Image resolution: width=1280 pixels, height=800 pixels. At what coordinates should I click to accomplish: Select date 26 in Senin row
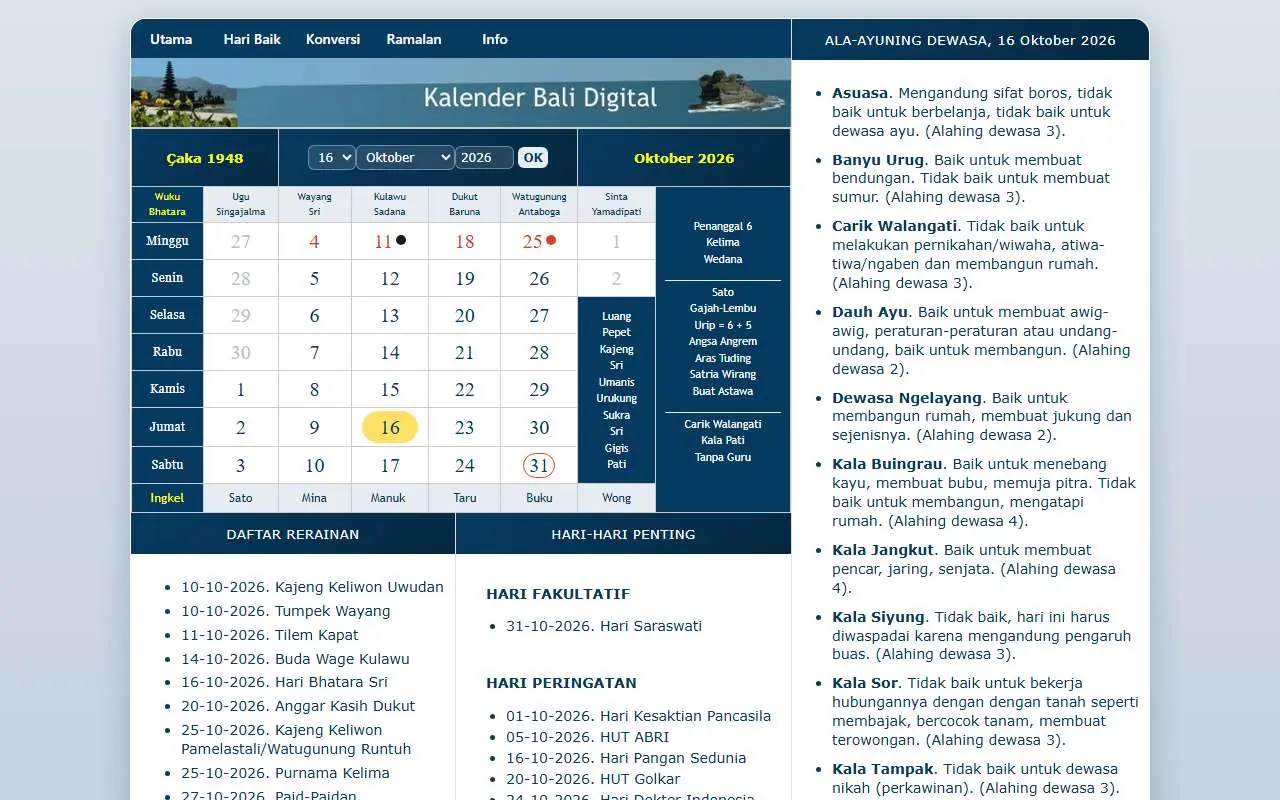539,278
